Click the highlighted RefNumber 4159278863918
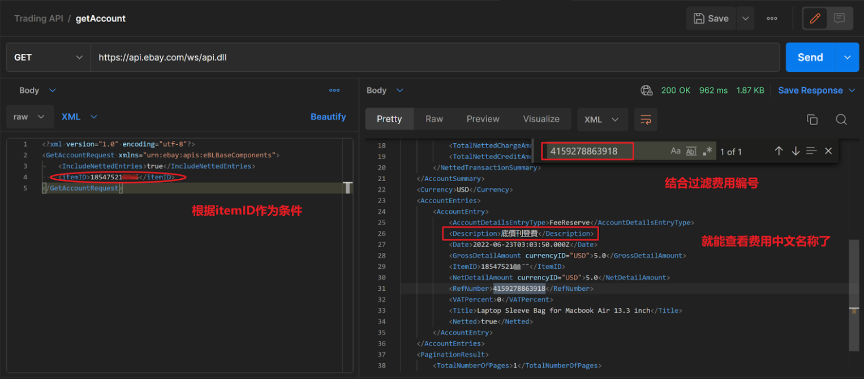864x380 pixels. point(519,289)
